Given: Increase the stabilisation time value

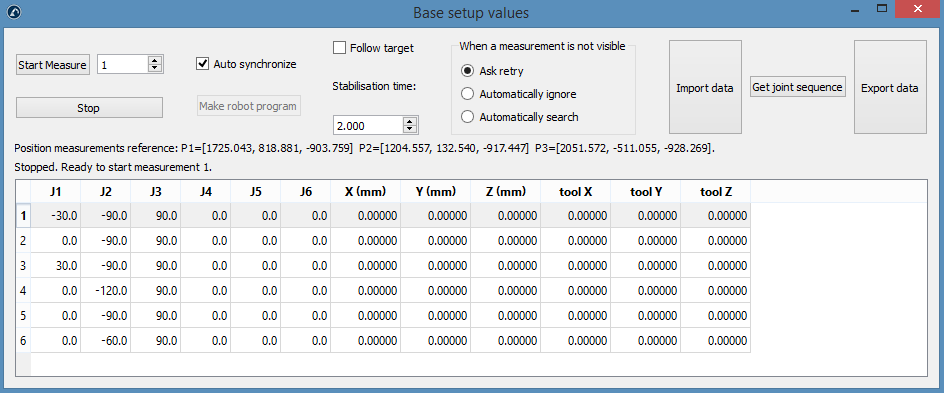Looking at the screenshot, I should click(x=410, y=122).
